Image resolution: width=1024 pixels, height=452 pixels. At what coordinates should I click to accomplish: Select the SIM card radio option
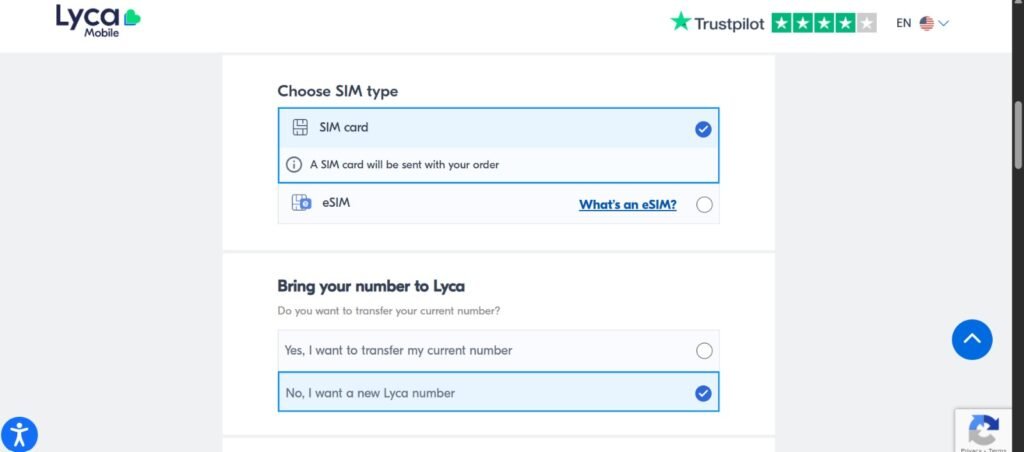(703, 129)
